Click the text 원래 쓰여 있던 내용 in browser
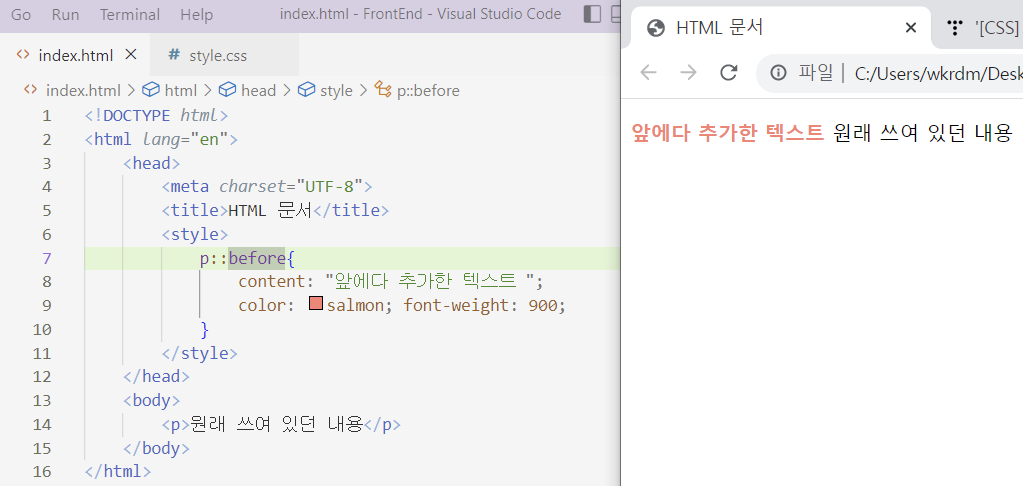1023x486 pixels. (922, 132)
